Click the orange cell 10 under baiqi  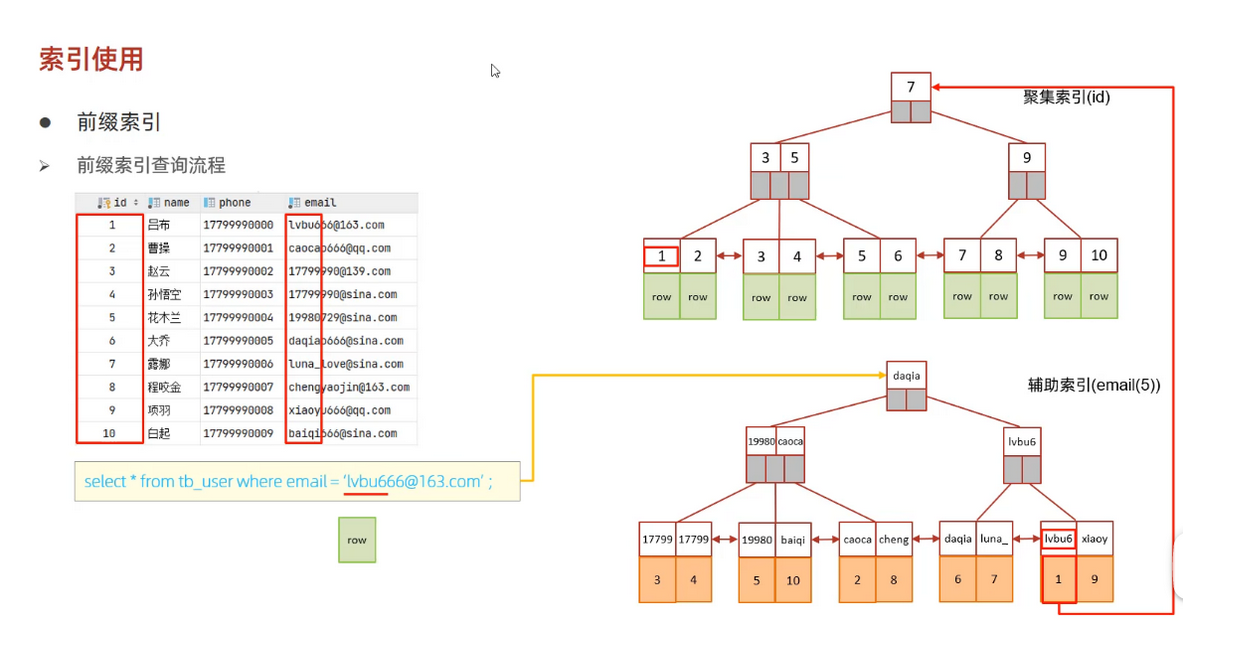click(793, 580)
